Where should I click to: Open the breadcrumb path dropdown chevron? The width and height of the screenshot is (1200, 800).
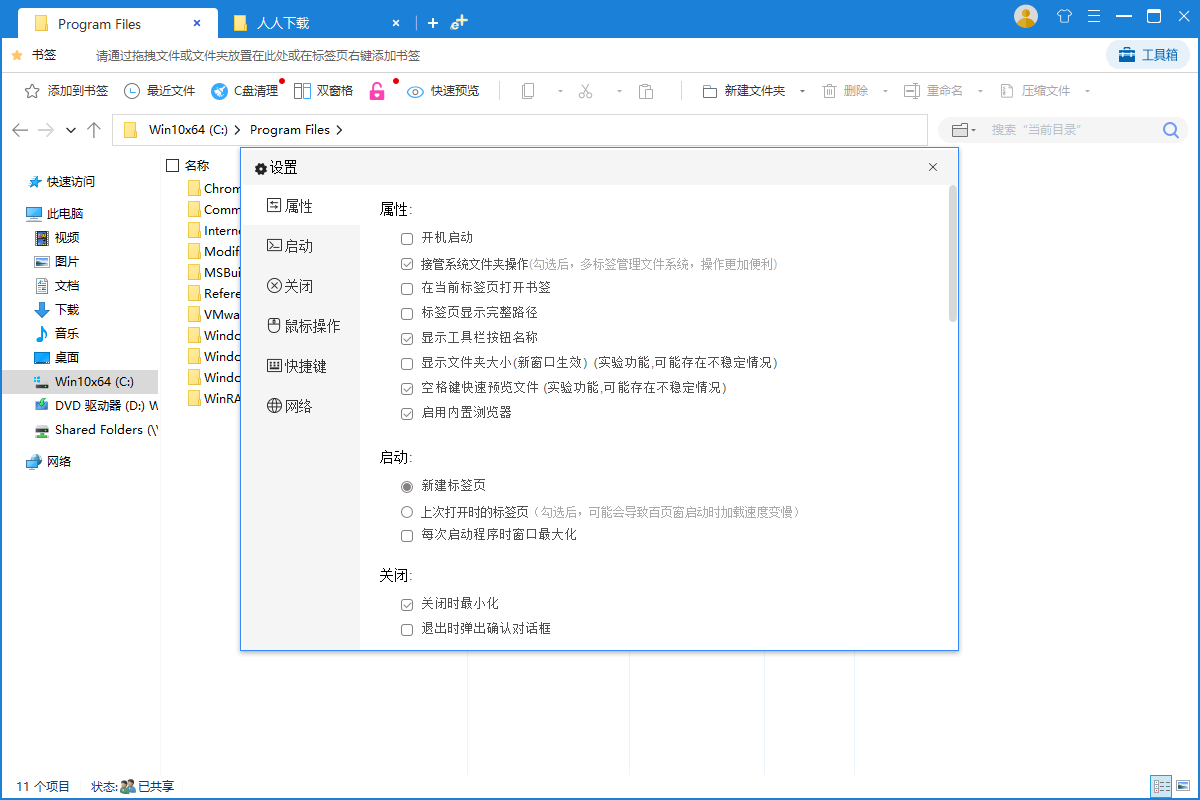(x=70, y=129)
